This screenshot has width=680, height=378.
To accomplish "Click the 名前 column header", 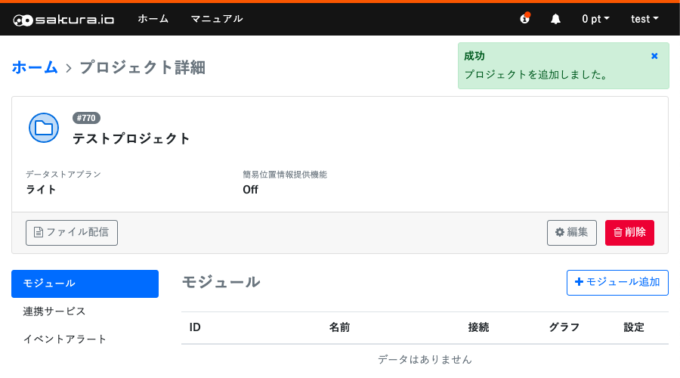I will [x=339, y=327].
